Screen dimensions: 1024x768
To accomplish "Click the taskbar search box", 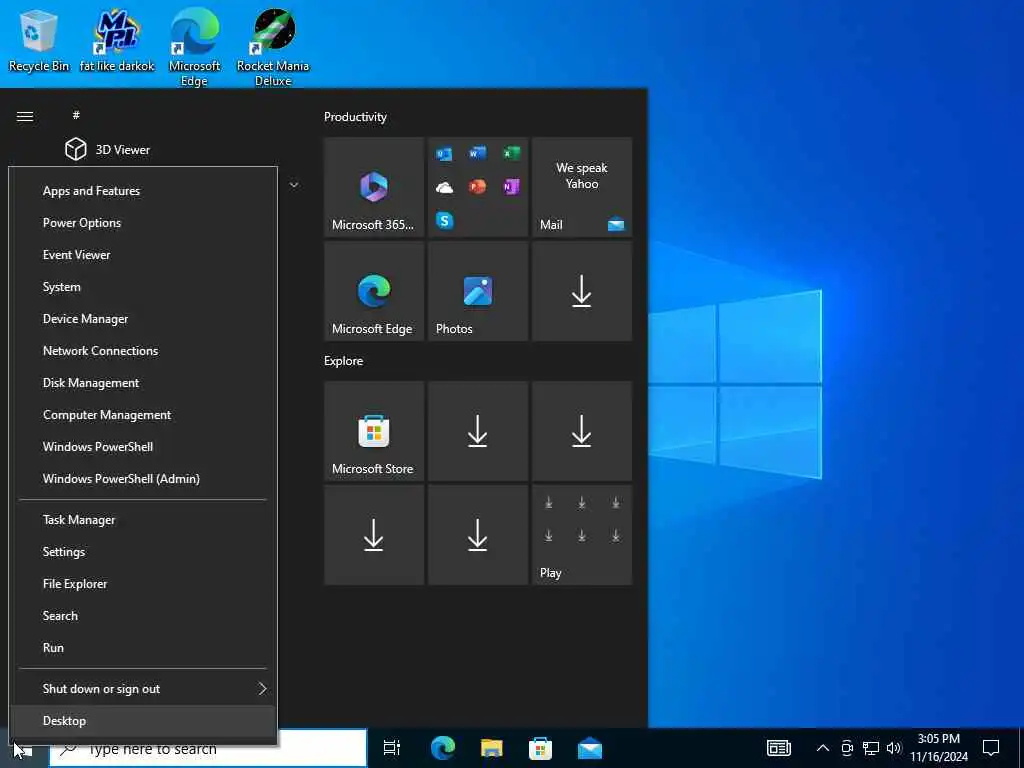I will click(208, 748).
